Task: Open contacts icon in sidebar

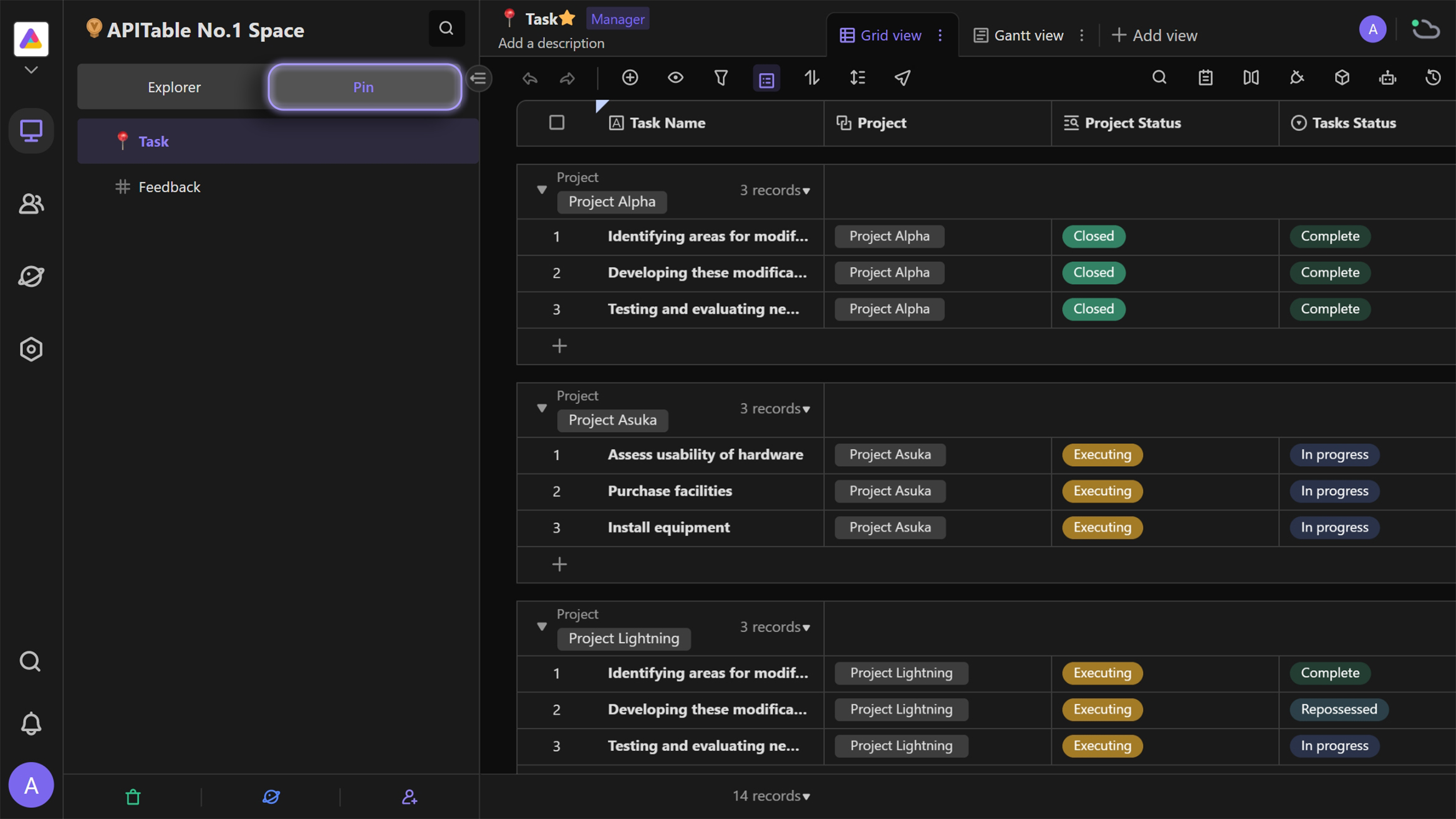Action: coord(31,204)
